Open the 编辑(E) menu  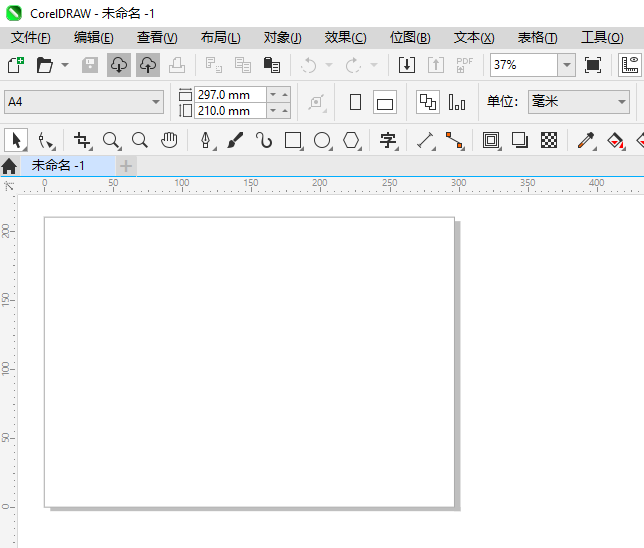tap(94, 38)
